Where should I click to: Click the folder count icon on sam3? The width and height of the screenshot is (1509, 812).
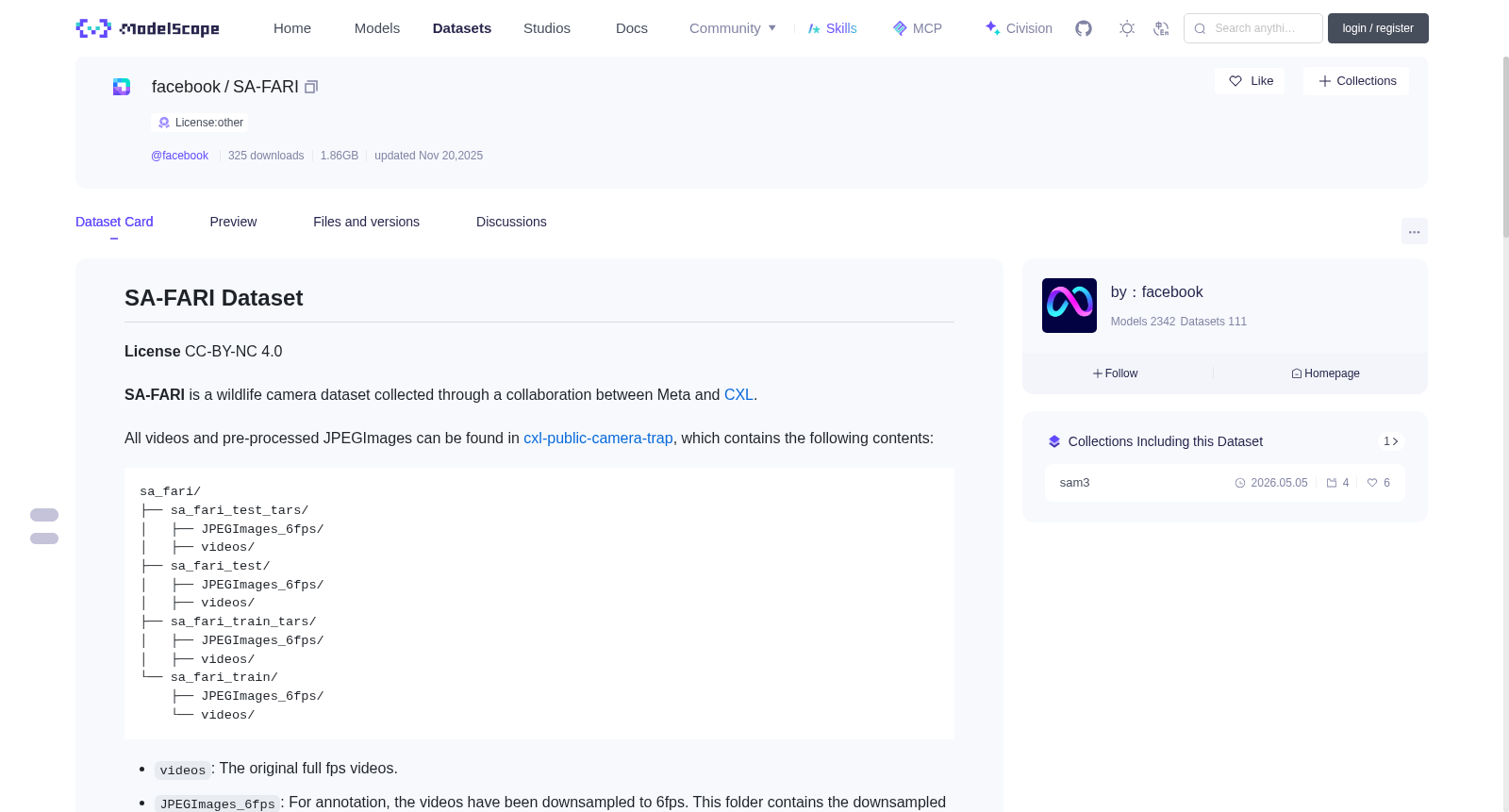tap(1332, 483)
